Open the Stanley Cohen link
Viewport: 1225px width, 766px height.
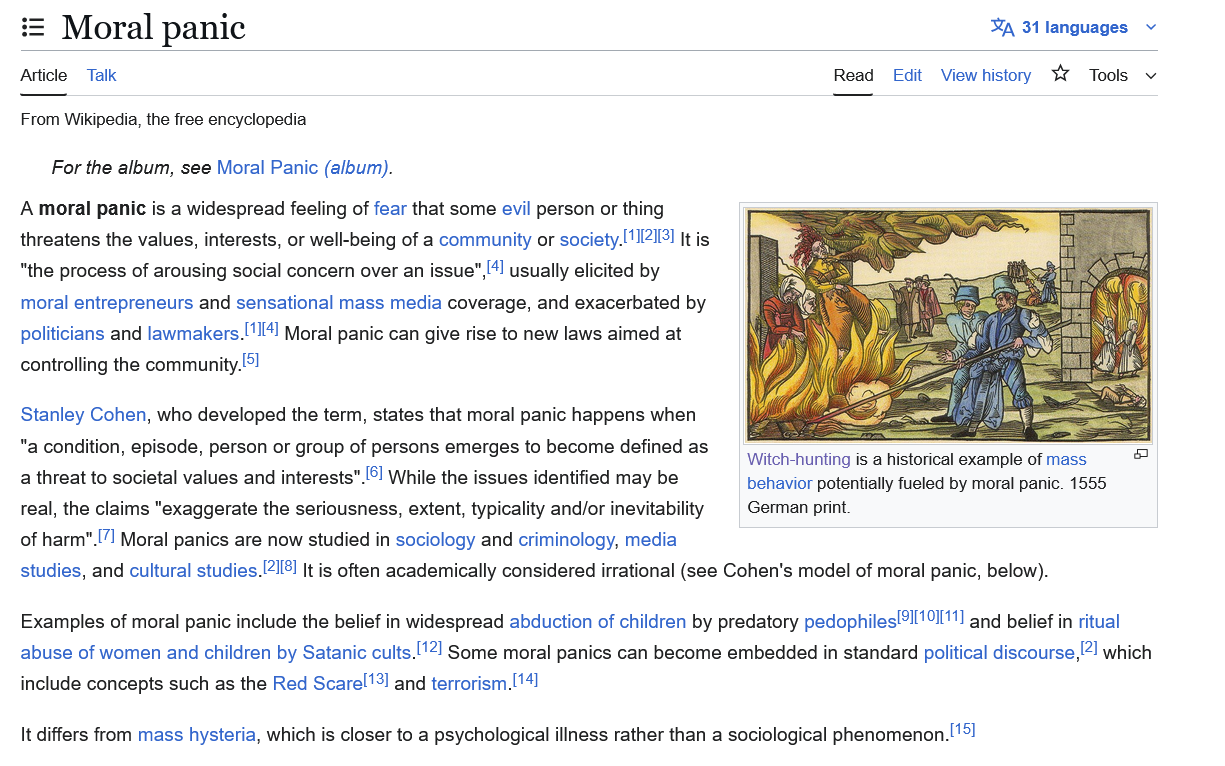(83, 414)
